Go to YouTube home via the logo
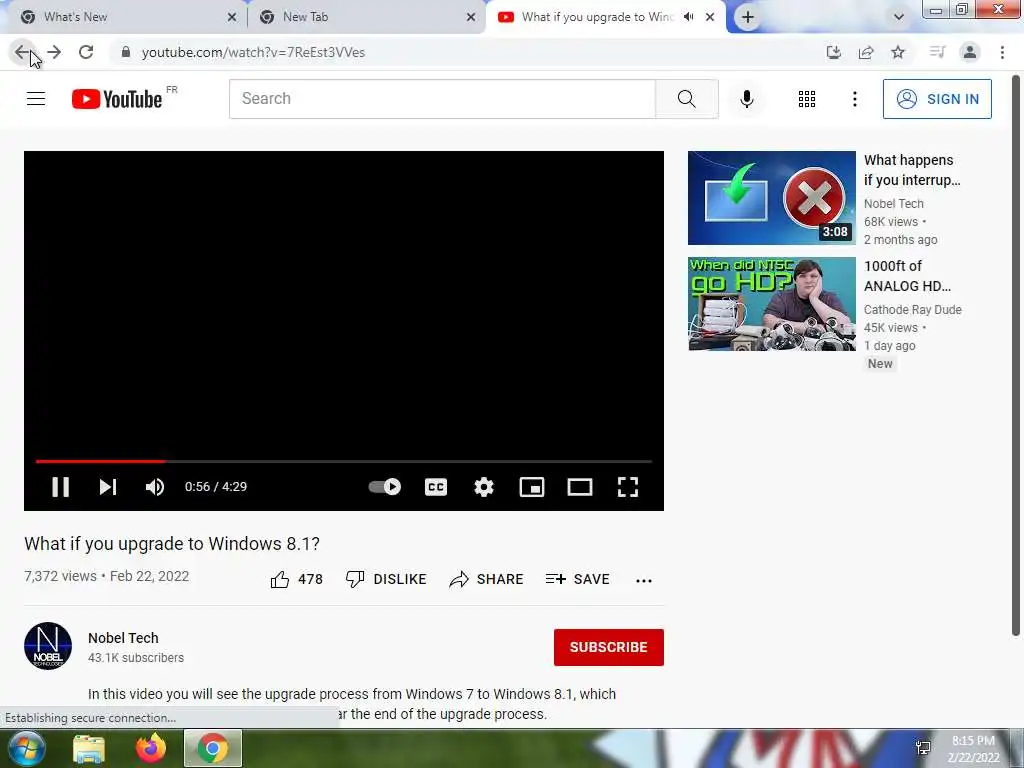This screenshot has width=1024, height=768. click(117, 99)
